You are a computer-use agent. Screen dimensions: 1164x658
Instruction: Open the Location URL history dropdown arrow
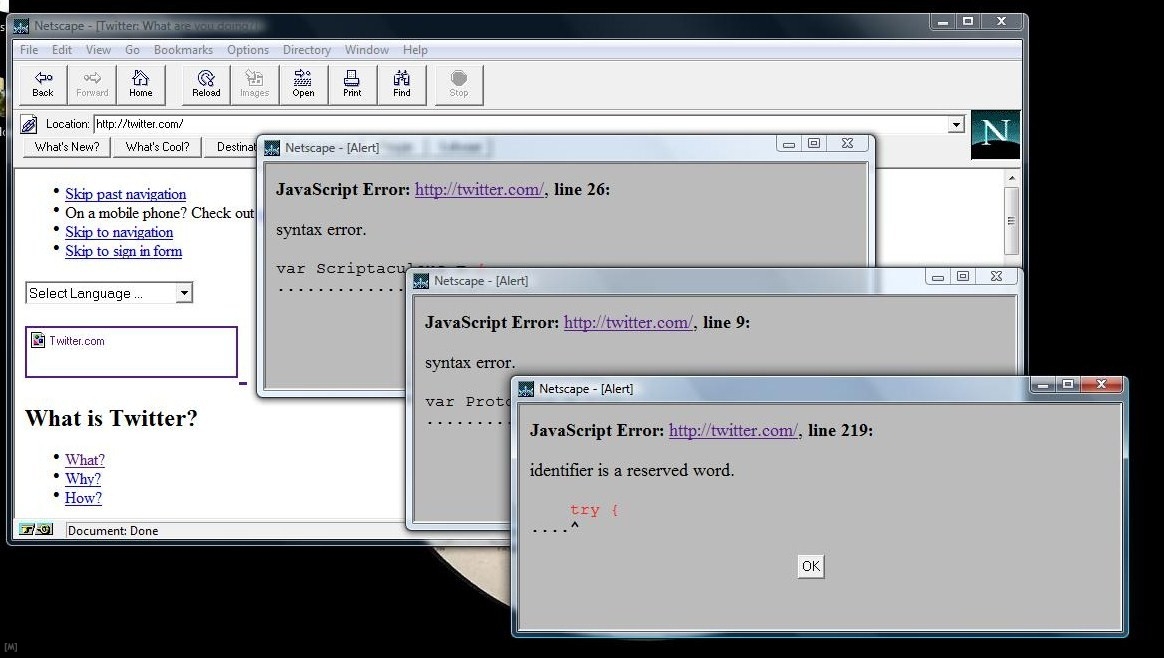[x=956, y=124]
